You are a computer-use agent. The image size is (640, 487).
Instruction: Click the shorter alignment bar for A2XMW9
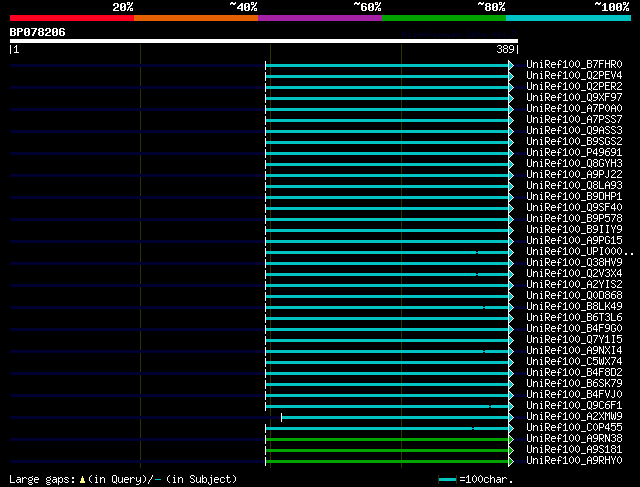[395, 418]
